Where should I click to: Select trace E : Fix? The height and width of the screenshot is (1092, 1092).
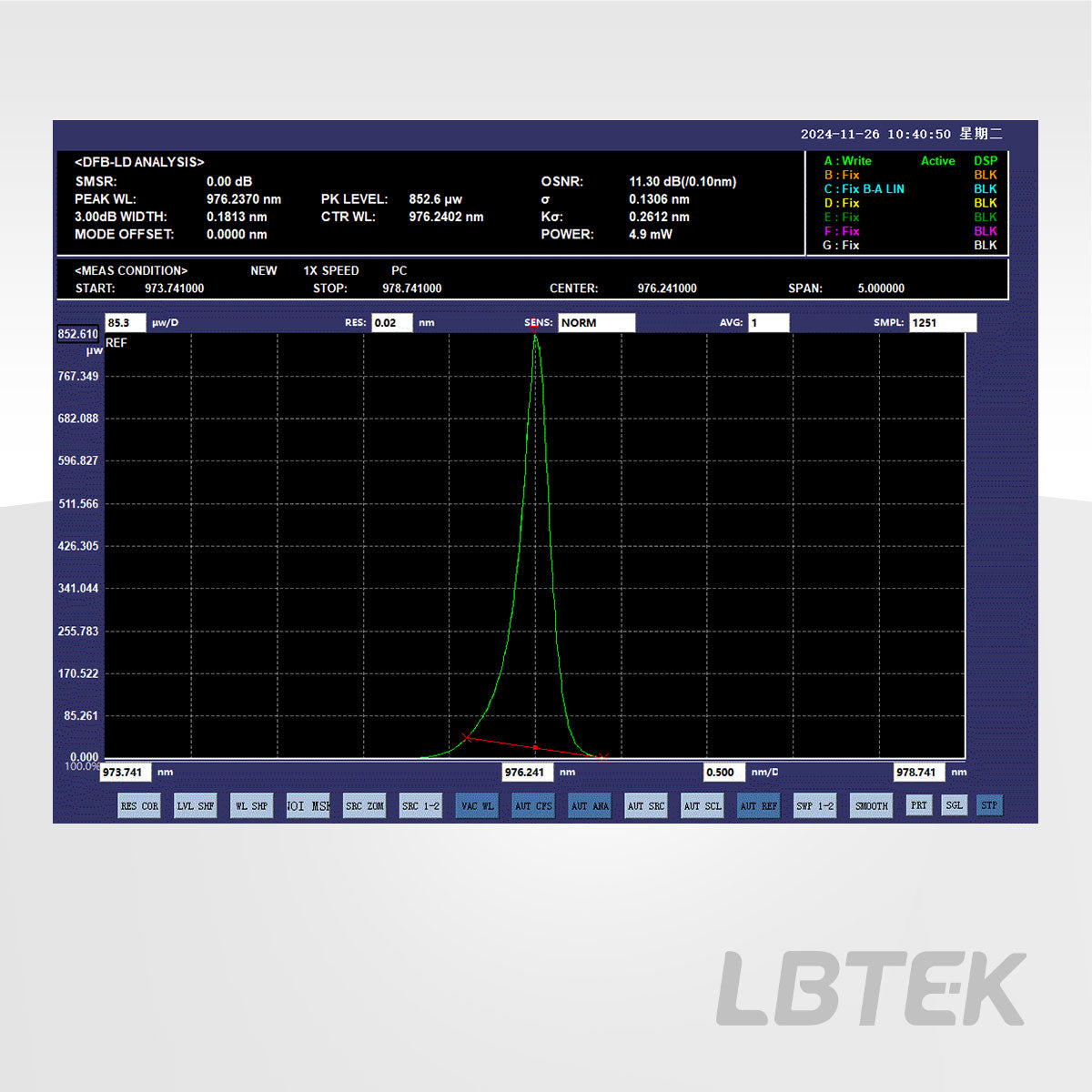click(x=842, y=217)
